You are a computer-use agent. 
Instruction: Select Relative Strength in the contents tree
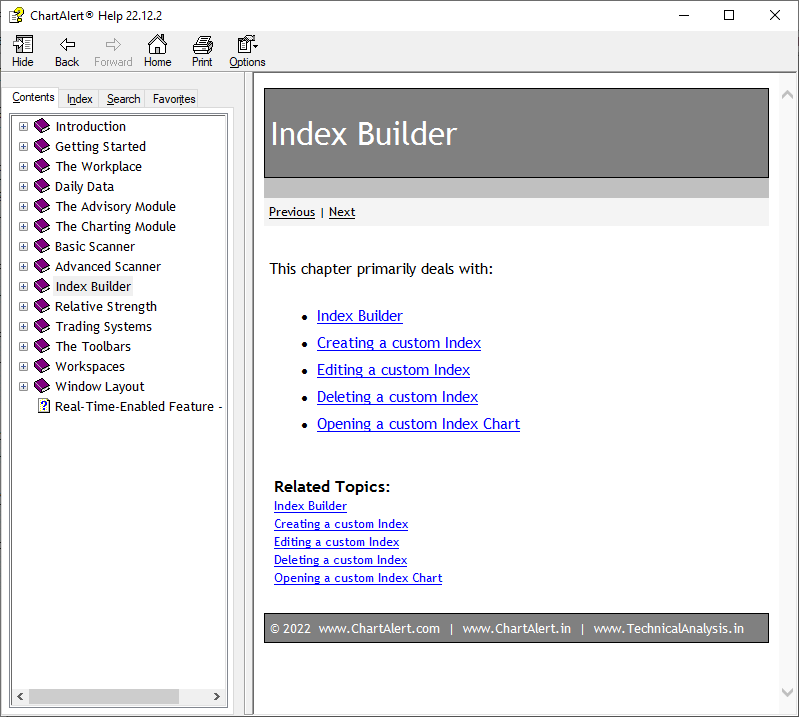click(105, 307)
